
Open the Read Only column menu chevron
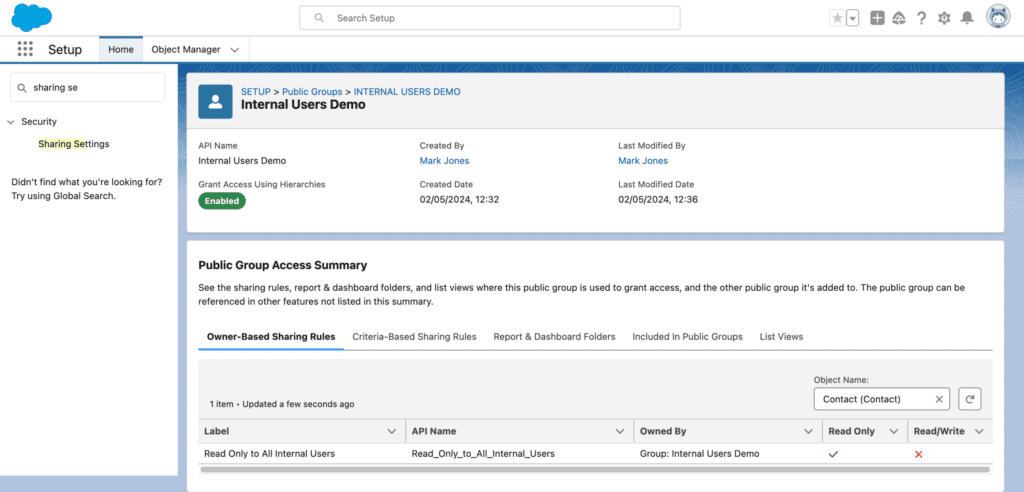point(893,431)
